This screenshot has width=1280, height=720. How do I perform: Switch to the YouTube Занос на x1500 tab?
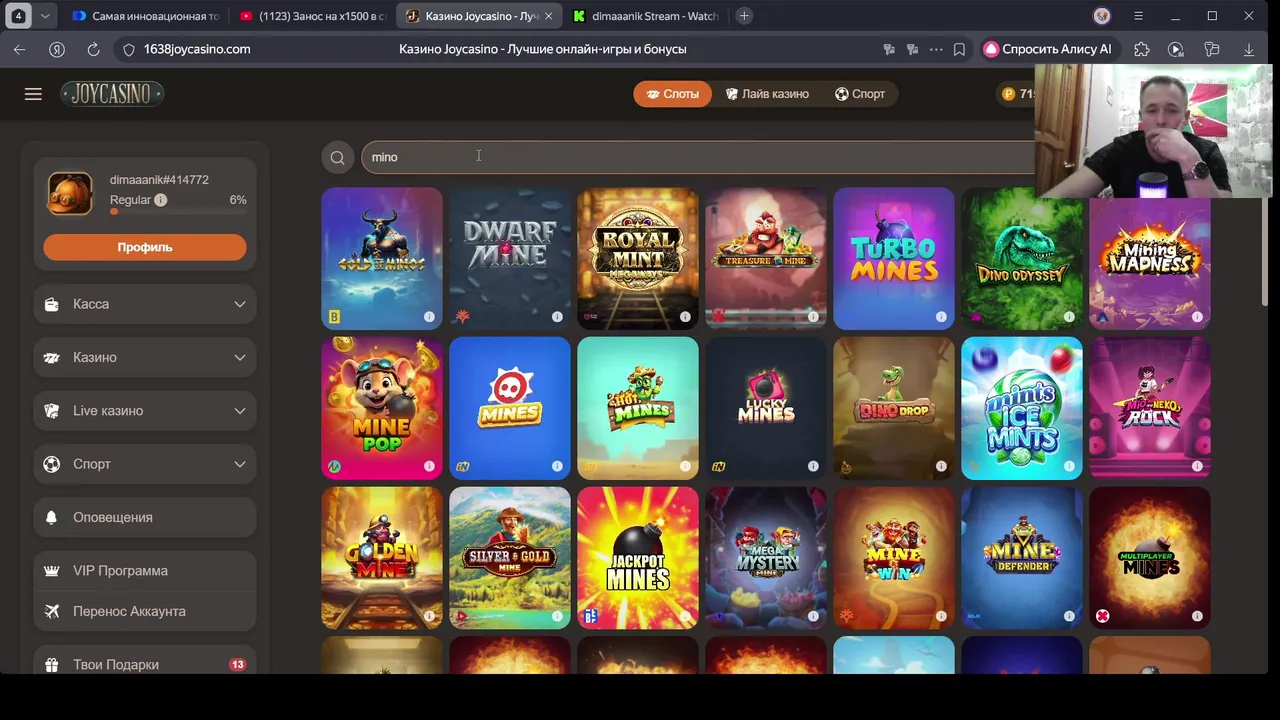coord(313,16)
